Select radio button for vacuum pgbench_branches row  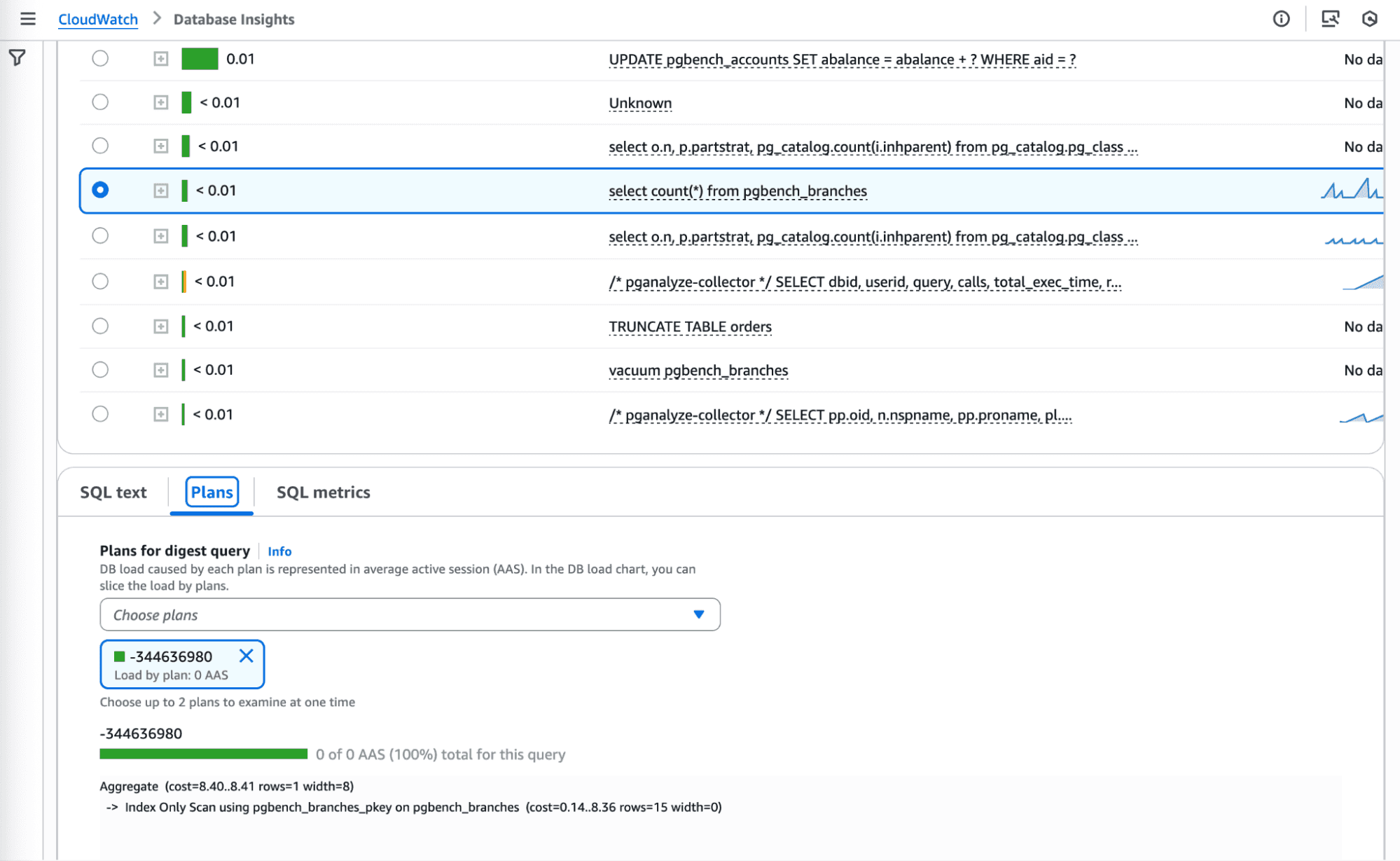point(100,369)
